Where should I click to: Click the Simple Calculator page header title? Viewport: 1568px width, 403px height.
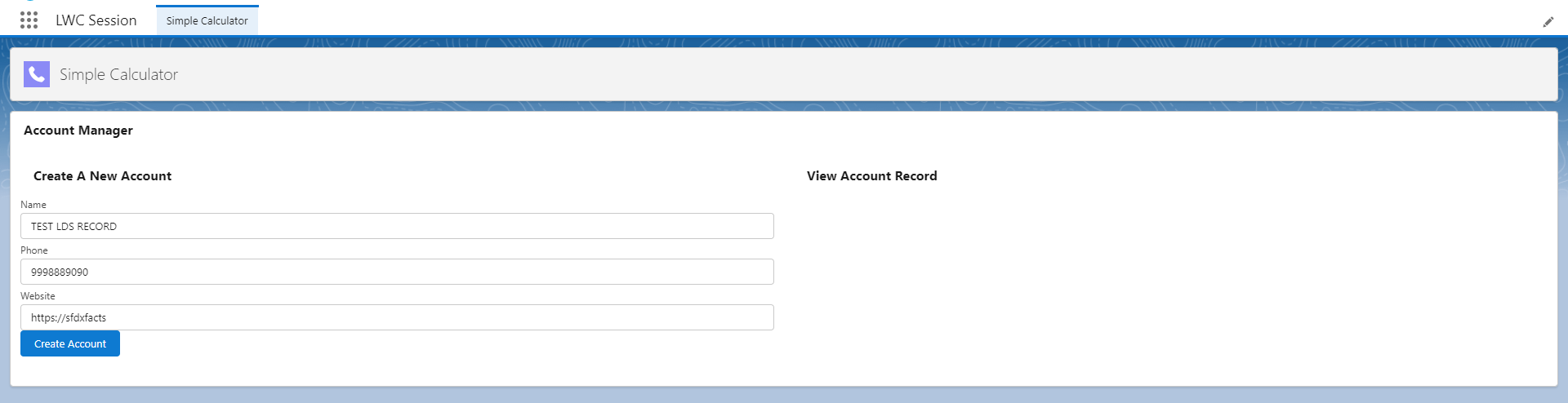(118, 74)
